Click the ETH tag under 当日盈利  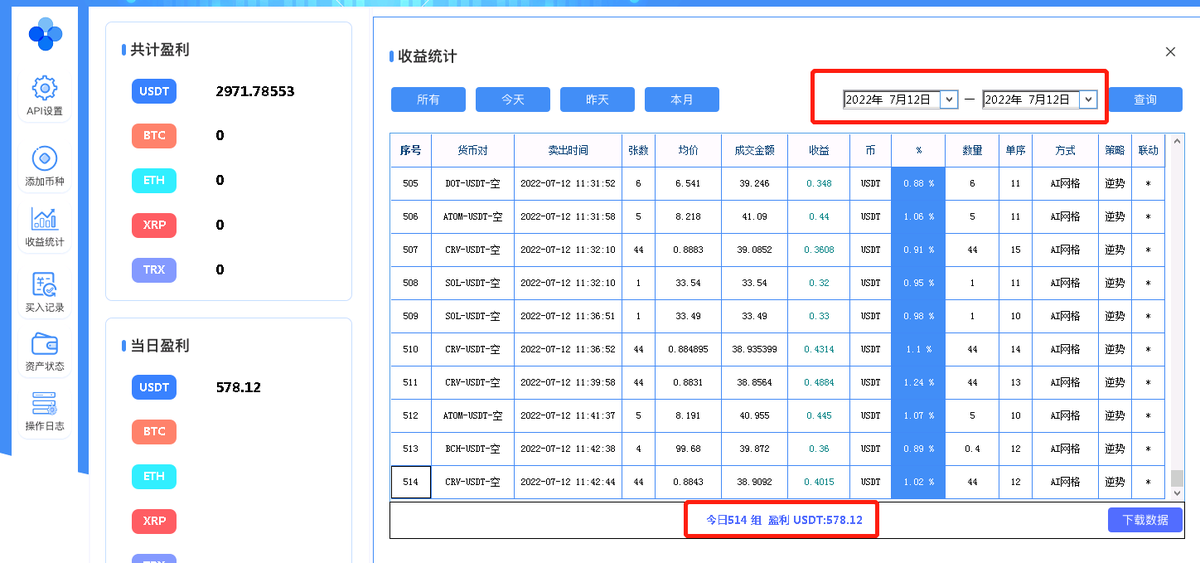pyautogui.click(x=154, y=476)
